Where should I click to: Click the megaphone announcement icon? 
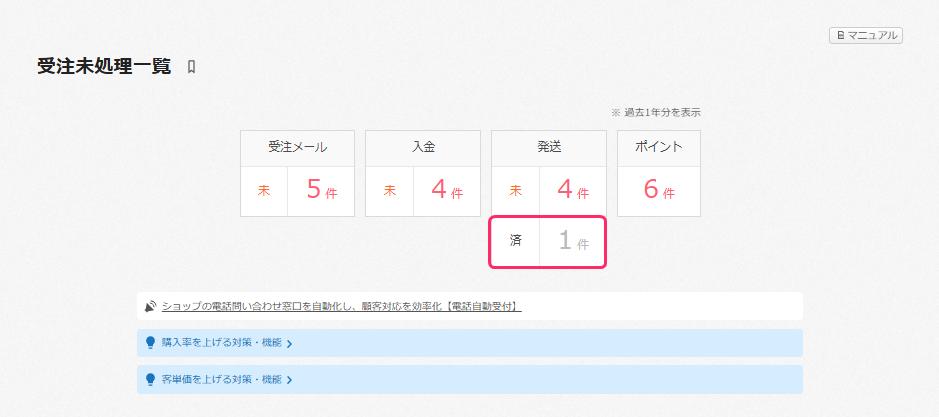150,306
